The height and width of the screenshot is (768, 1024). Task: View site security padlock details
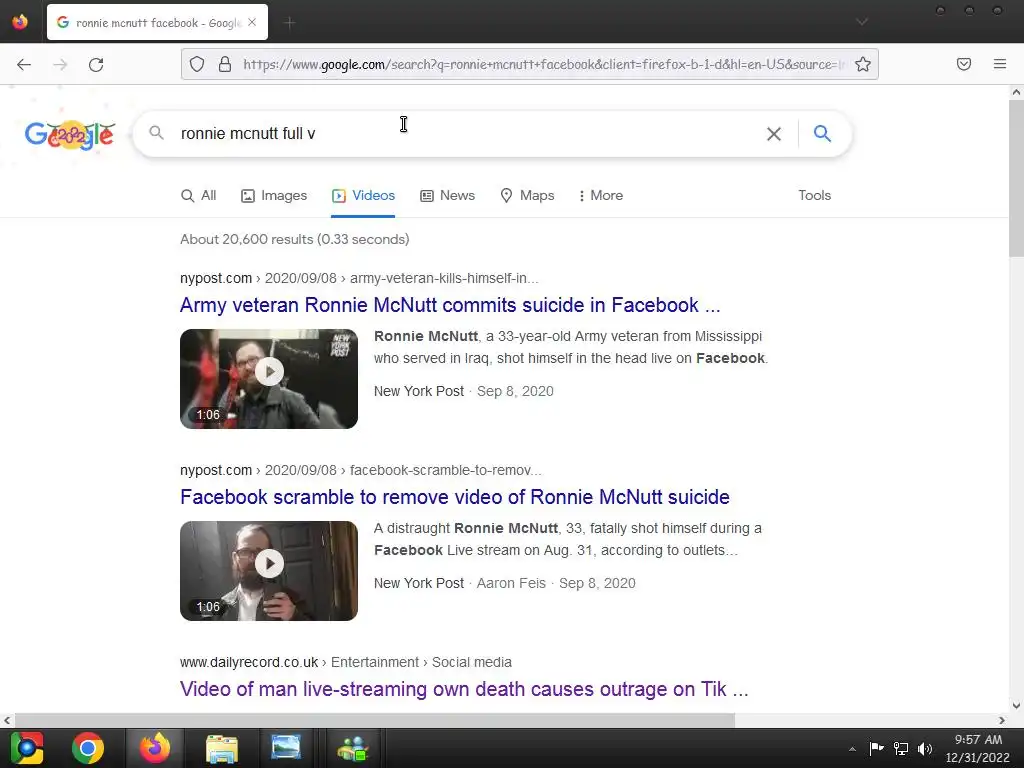coord(225,64)
